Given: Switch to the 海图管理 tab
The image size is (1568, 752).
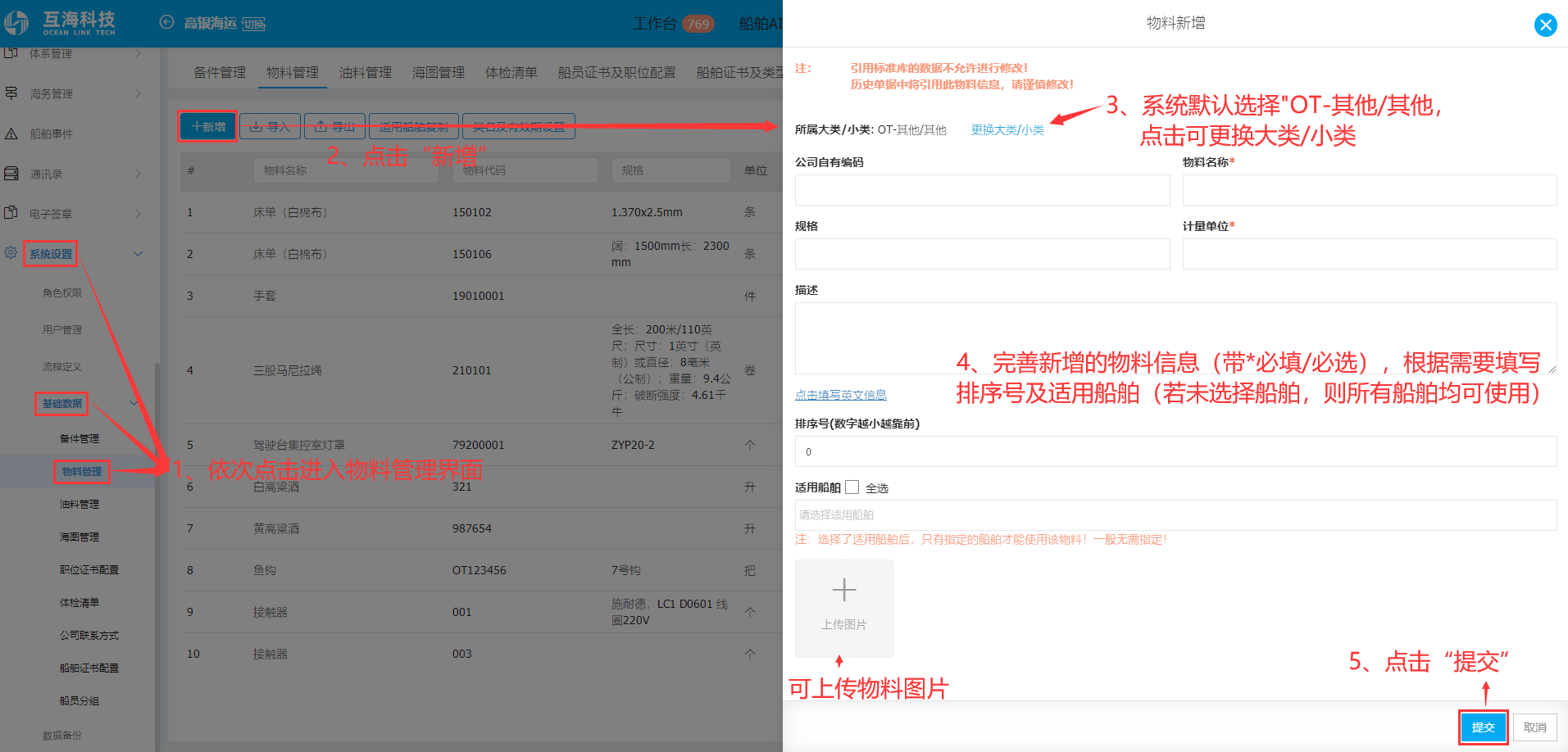Looking at the screenshot, I should [439, 73].
